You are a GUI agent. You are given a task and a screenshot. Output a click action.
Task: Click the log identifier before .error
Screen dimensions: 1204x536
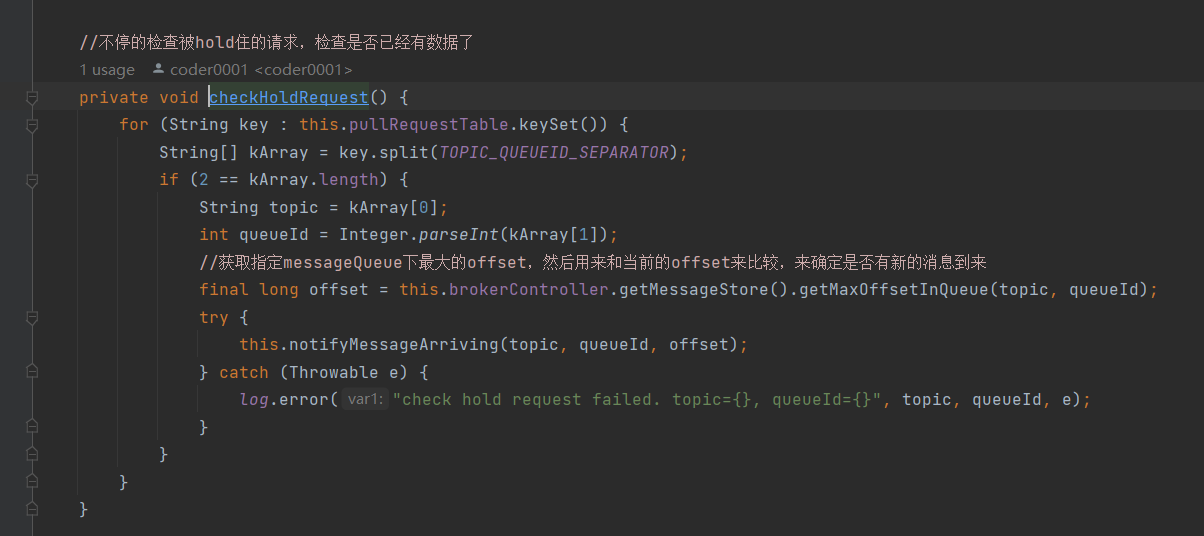(254, 400)
